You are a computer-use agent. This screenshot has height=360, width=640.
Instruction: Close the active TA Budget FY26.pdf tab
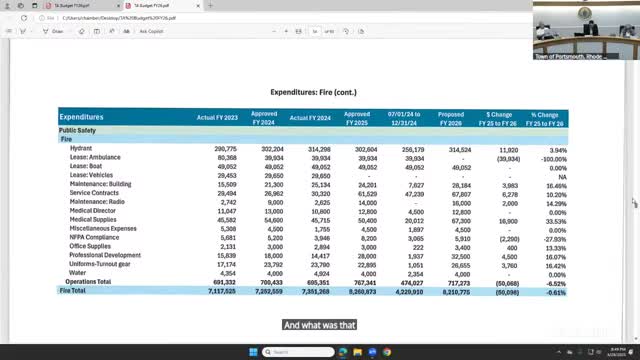point(198,6)
